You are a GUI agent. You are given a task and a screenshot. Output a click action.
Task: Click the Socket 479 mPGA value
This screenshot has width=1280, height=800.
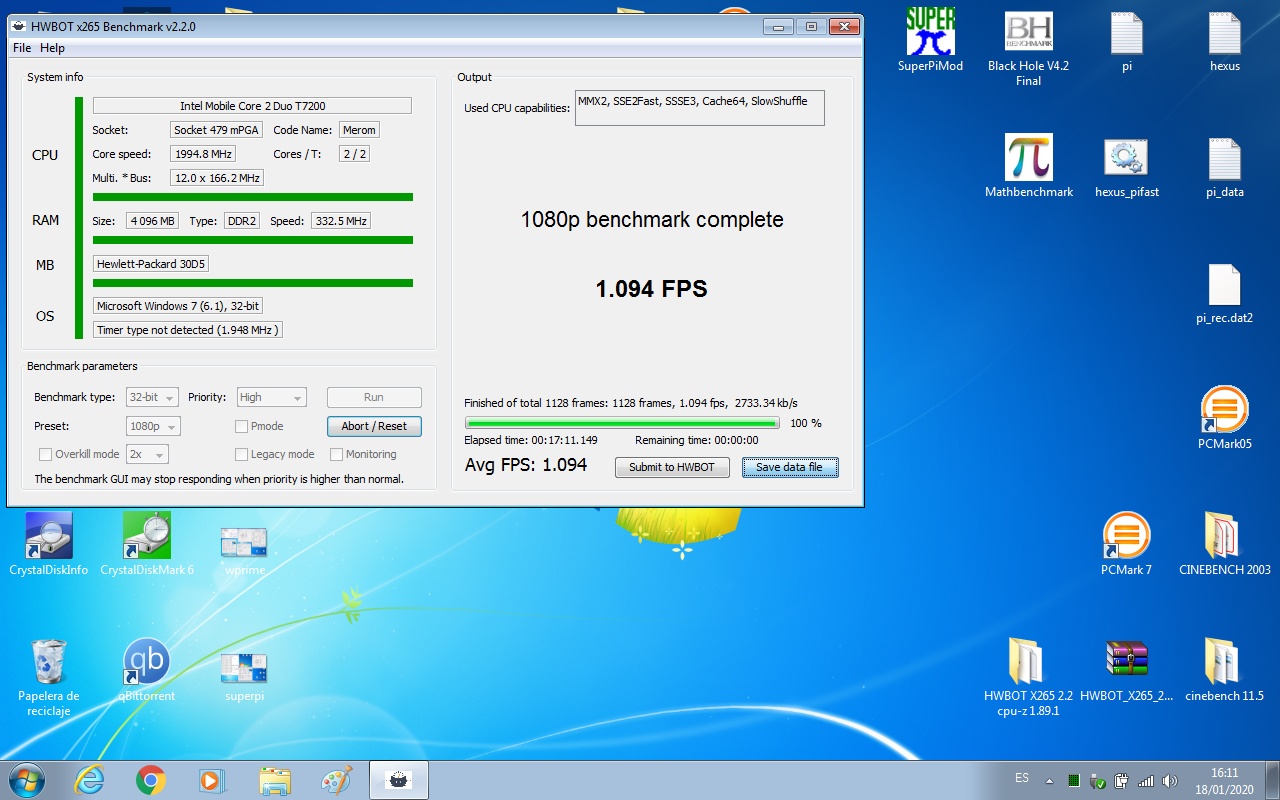216,130
